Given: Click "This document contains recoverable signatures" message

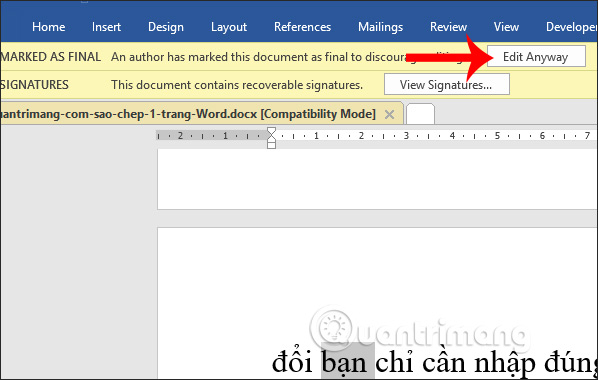Looking at the screenshot, I should (237, 84).
